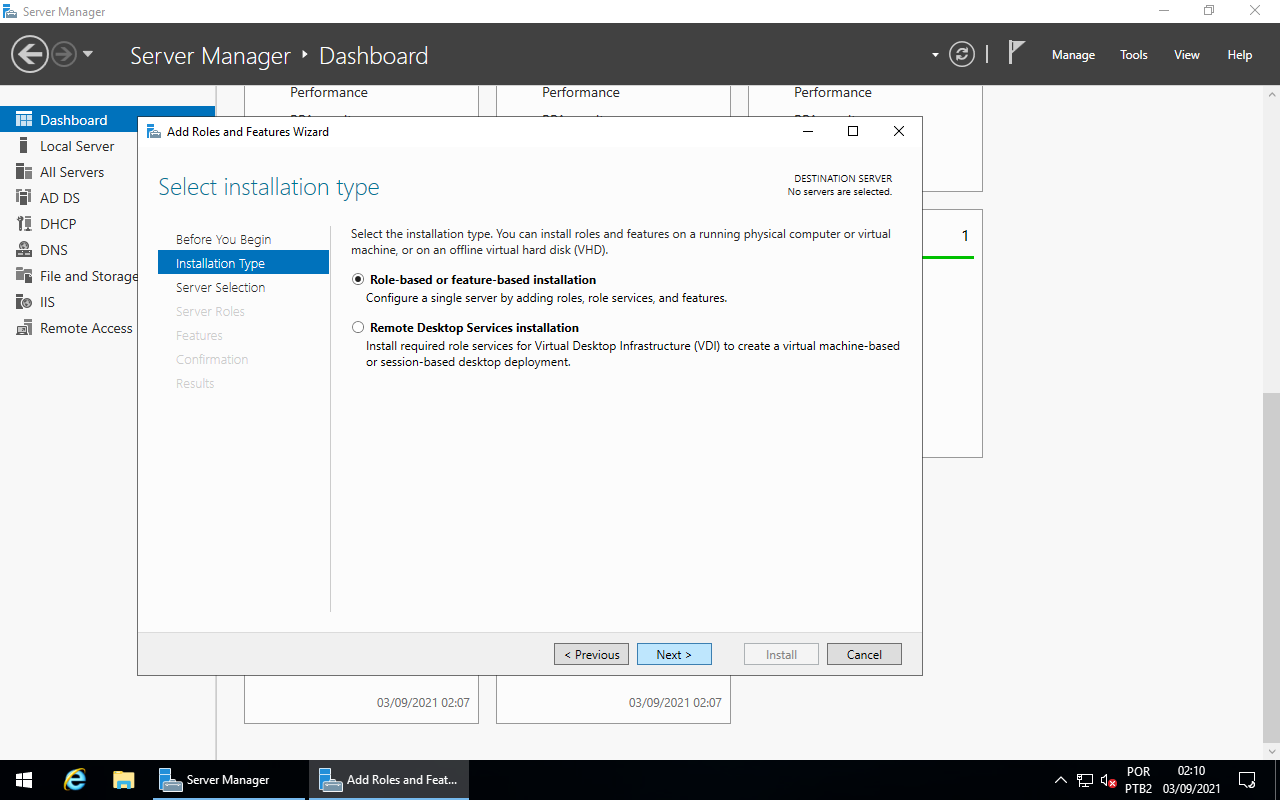1280x800 pixels.
Task: Click Next in the wizard
Action: [x=674, y=654]
